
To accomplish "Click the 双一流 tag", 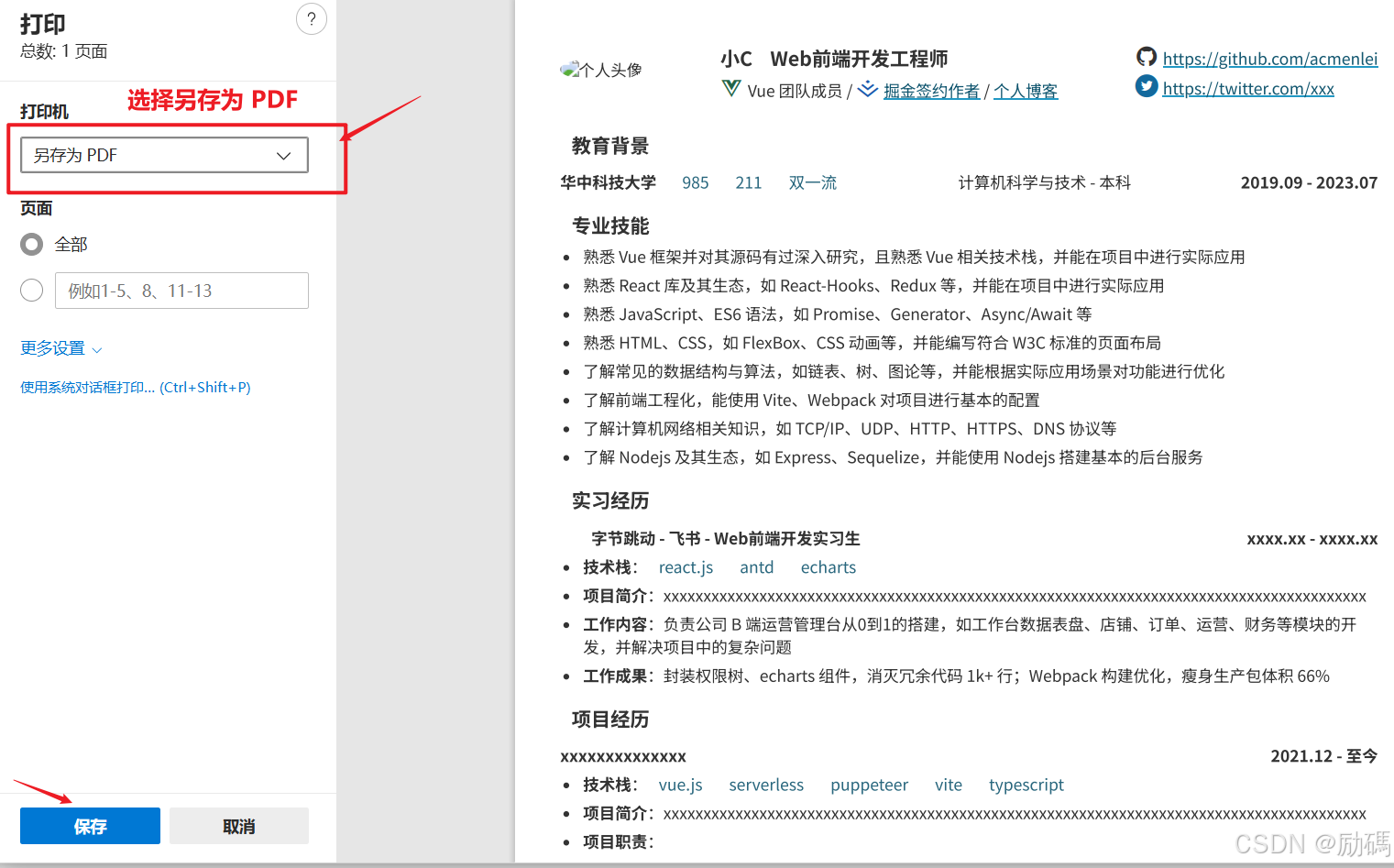I will click(813, 182).
